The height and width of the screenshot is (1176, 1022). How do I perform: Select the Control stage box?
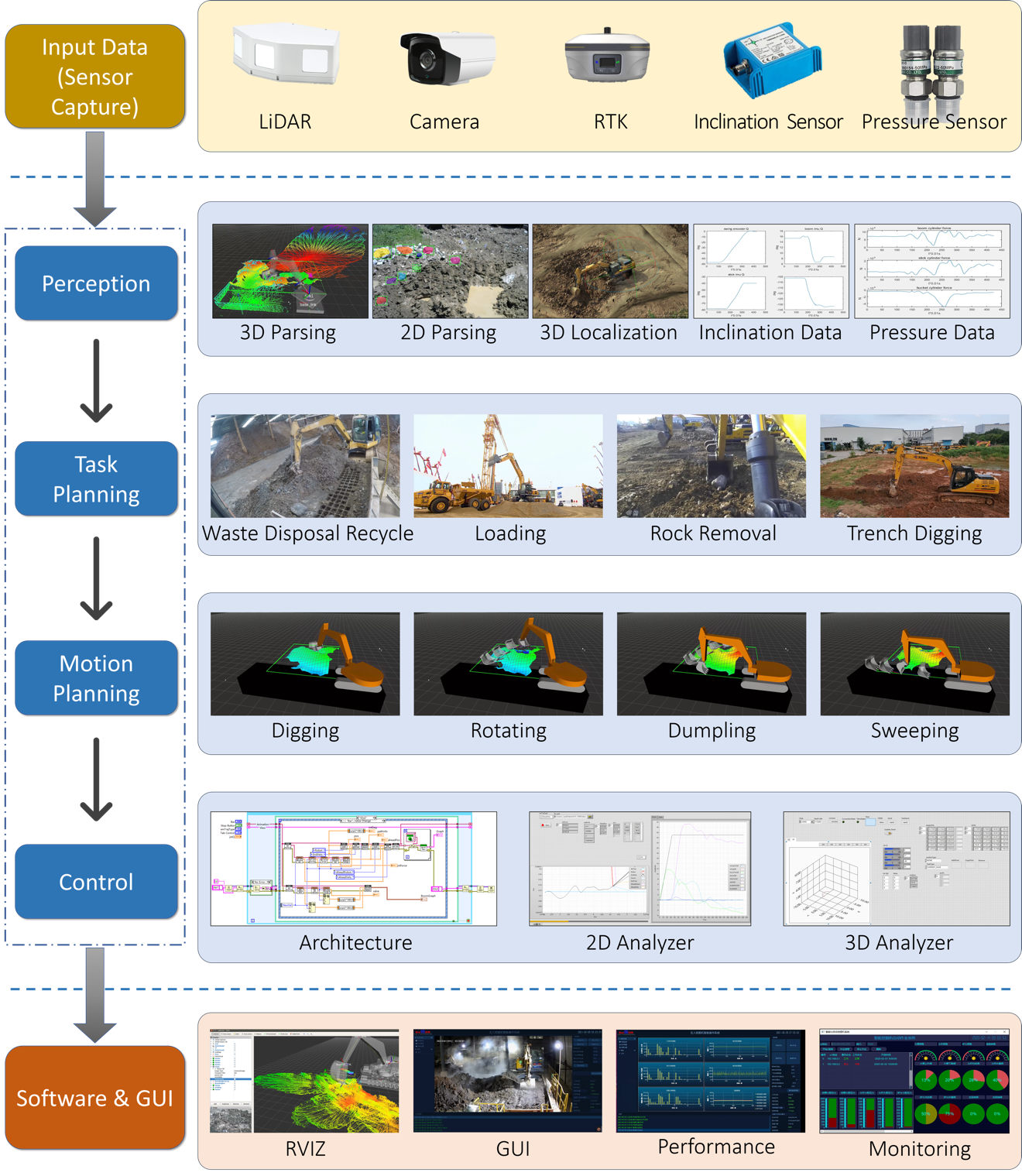pos(96,881)
